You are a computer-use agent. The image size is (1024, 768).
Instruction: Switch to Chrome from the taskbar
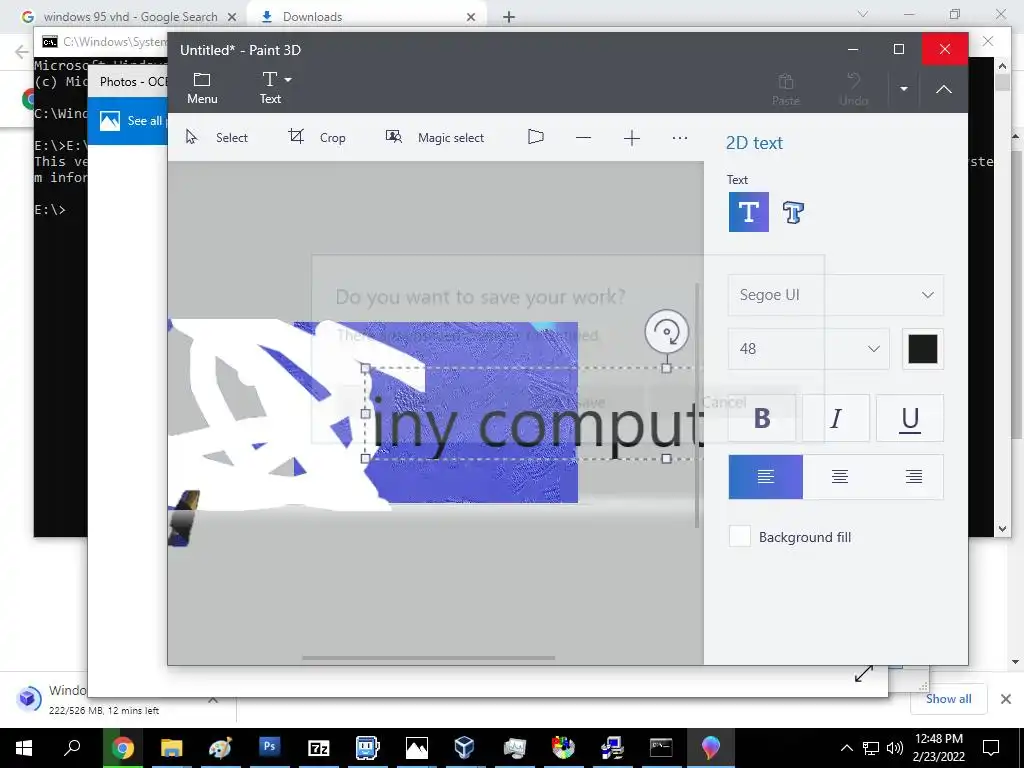[x=123, y=748]
